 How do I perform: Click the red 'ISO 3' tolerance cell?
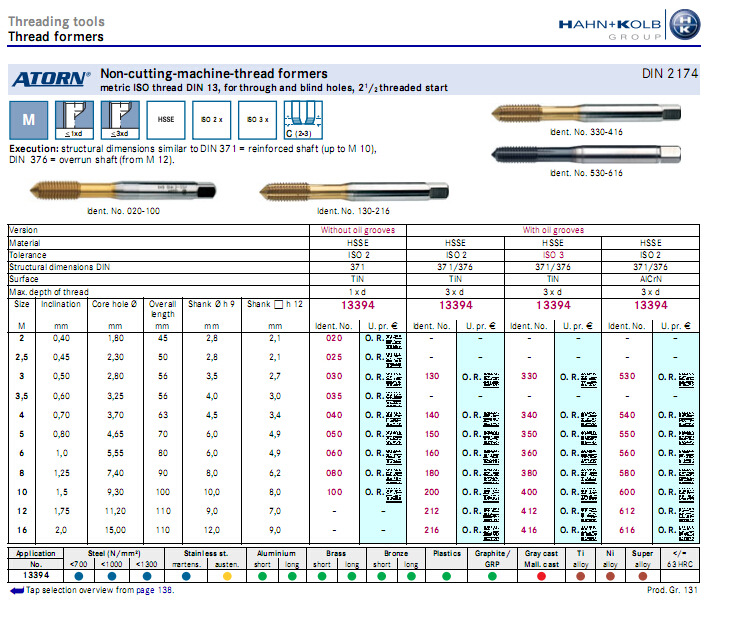click(x=553, y=255)
